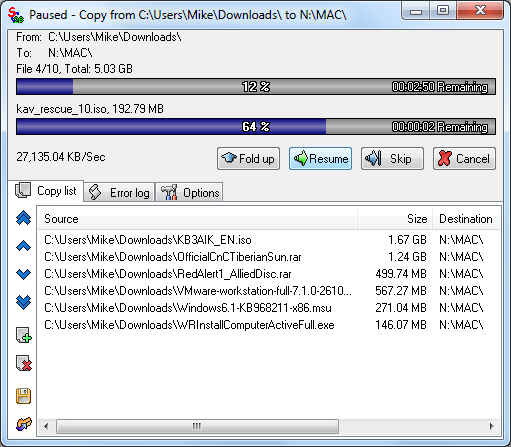Click the 567.27 MB size cell

click(x=401, y=291)
